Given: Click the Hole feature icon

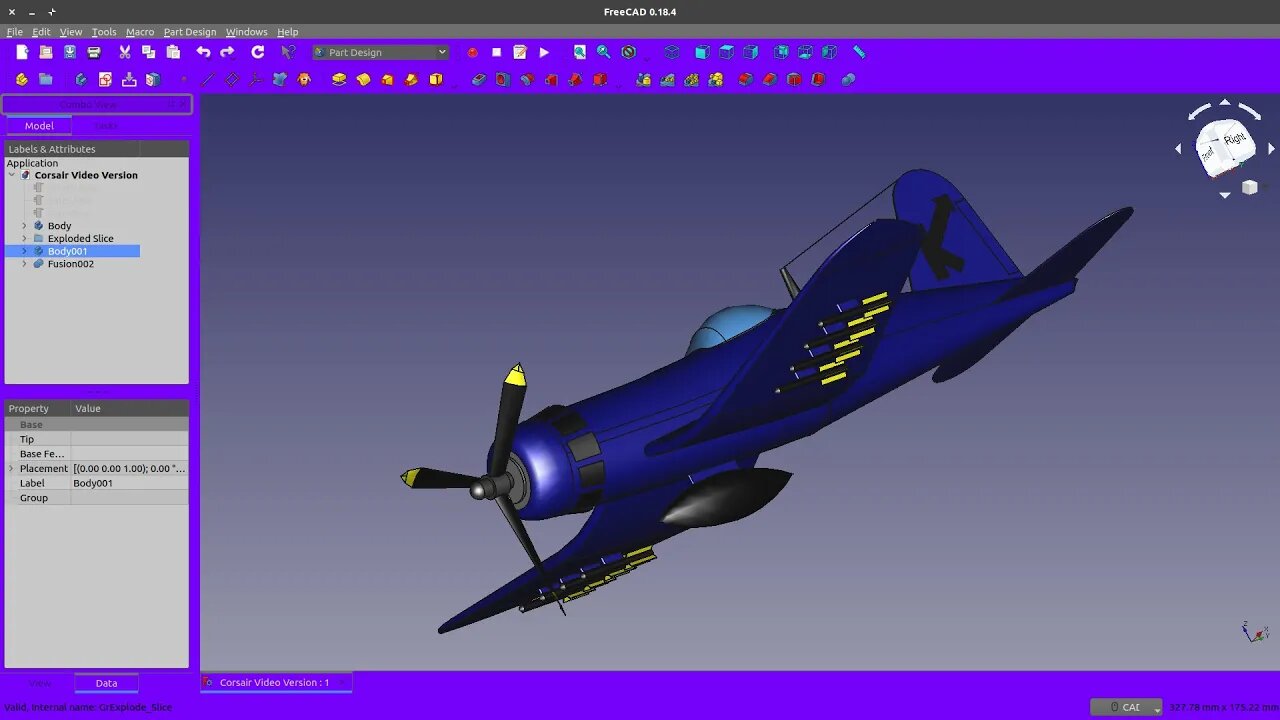Looking at the screenshot, I should [503, 79].
